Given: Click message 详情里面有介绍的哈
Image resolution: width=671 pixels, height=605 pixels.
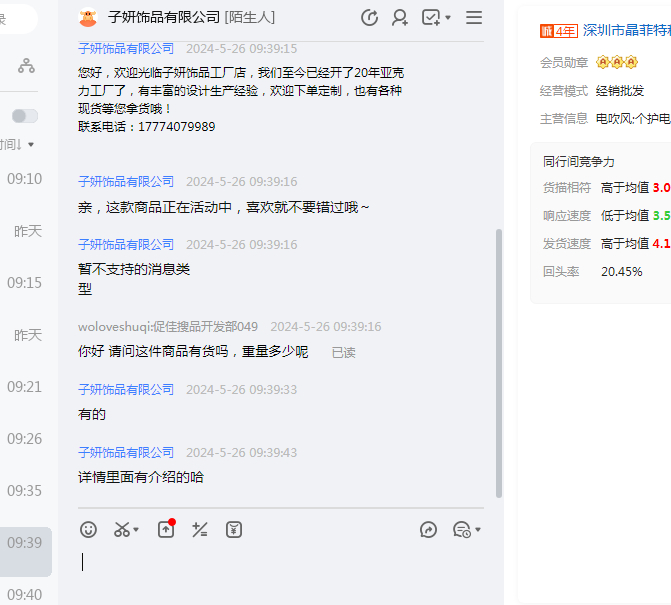Looking at the screenshot, I should pos(141,477).
